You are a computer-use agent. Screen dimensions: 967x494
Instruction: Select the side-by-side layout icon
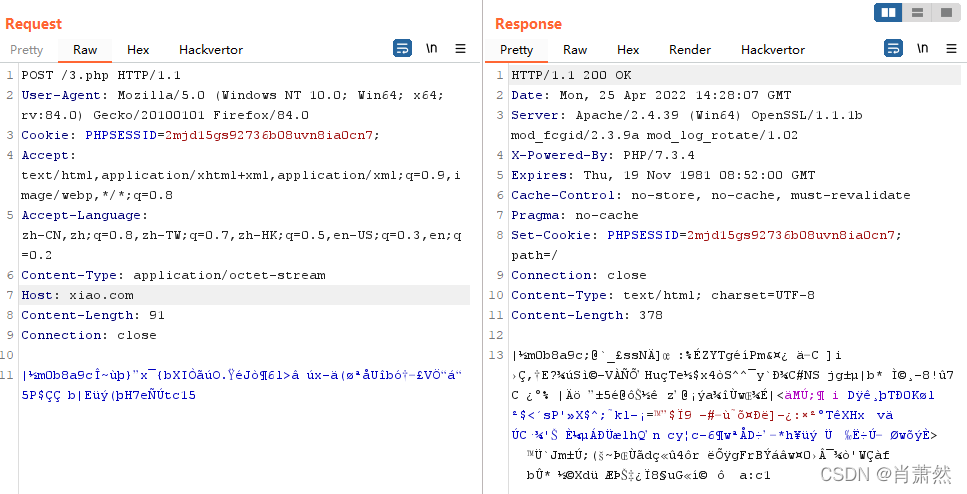pyautogui.click(x=887, y=13)
